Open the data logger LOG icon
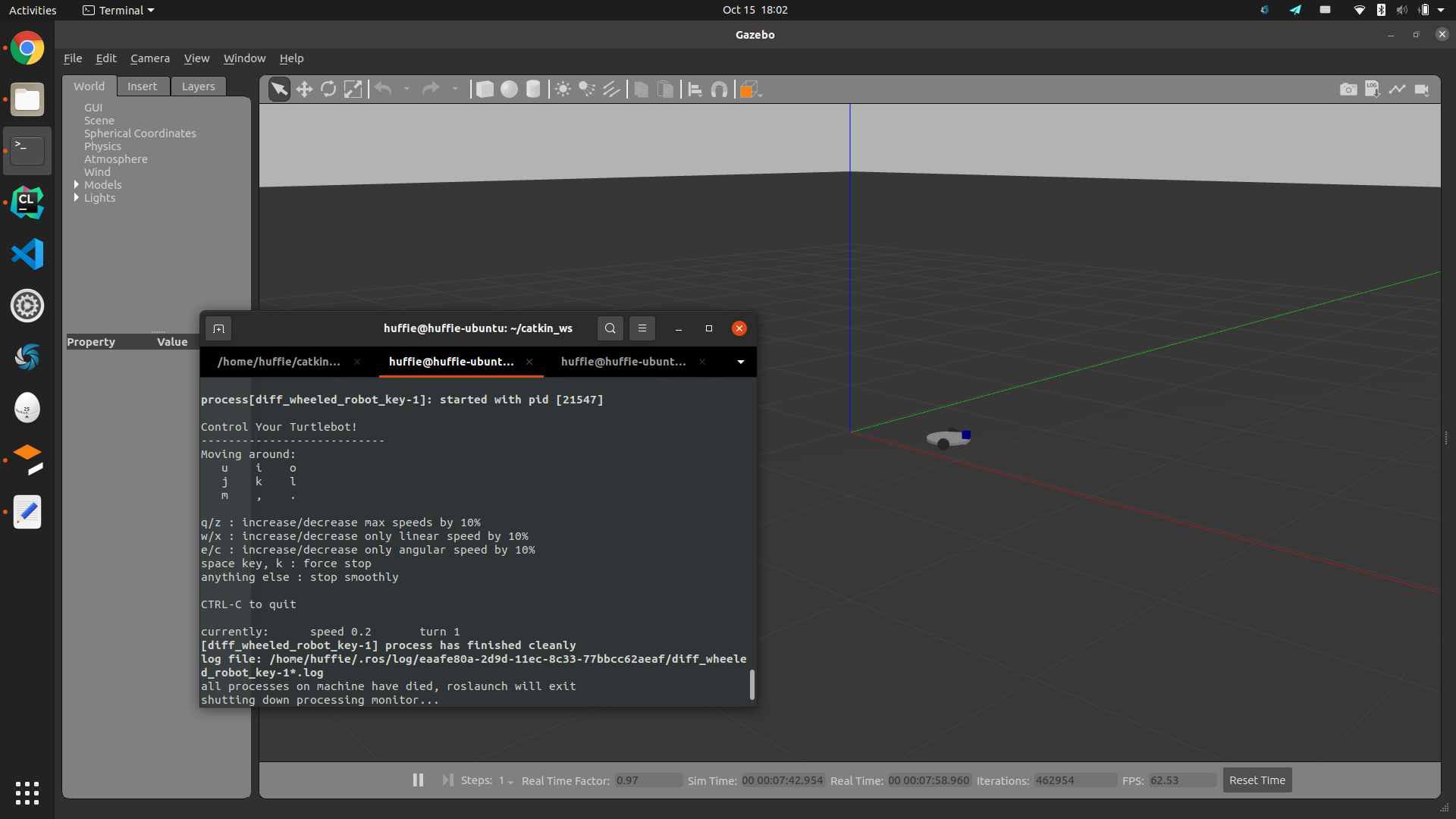Viewport: 1456px width, 819px height. click(x=1373, y=89)
